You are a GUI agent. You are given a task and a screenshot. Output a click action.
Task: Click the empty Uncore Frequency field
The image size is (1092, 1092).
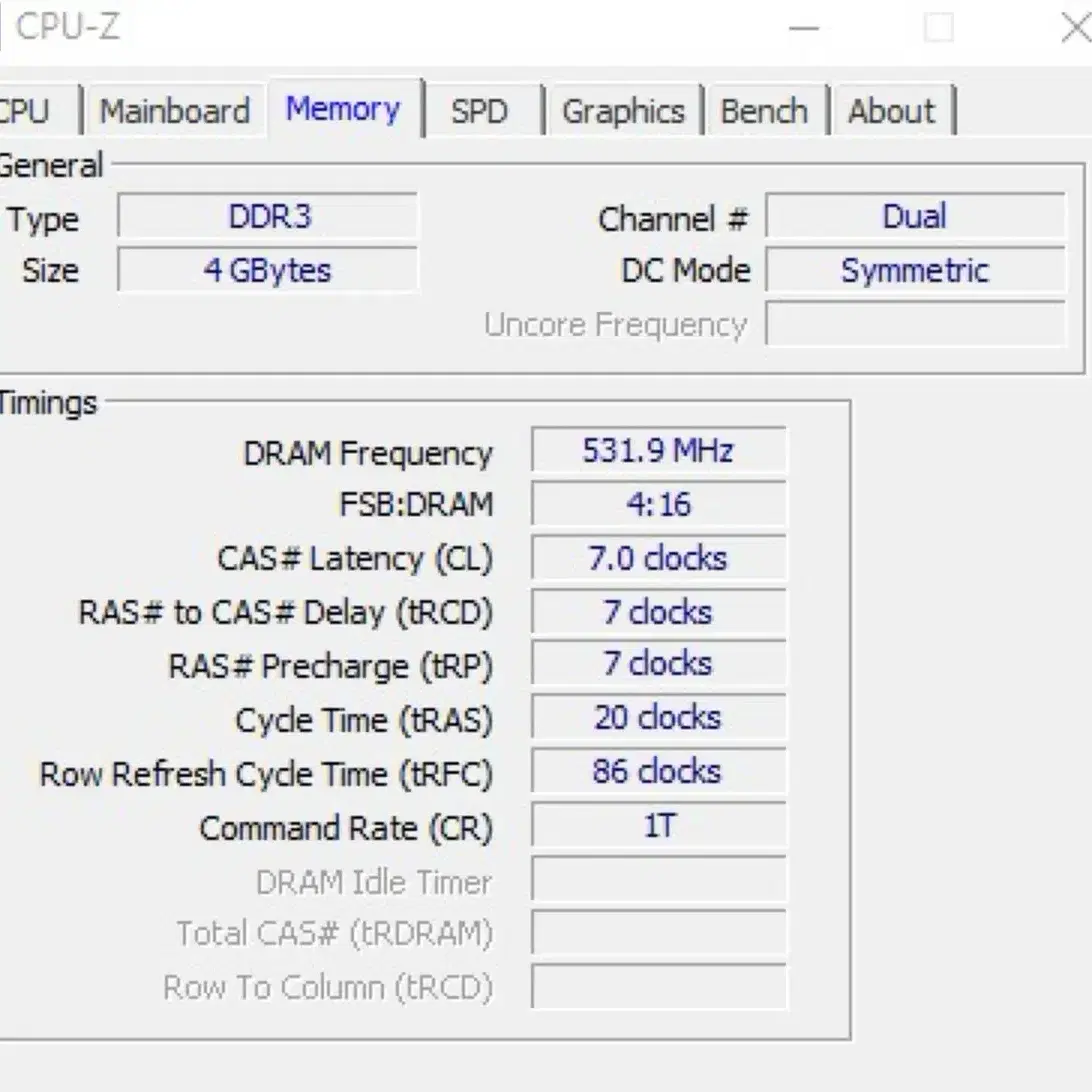coord(915,324)
